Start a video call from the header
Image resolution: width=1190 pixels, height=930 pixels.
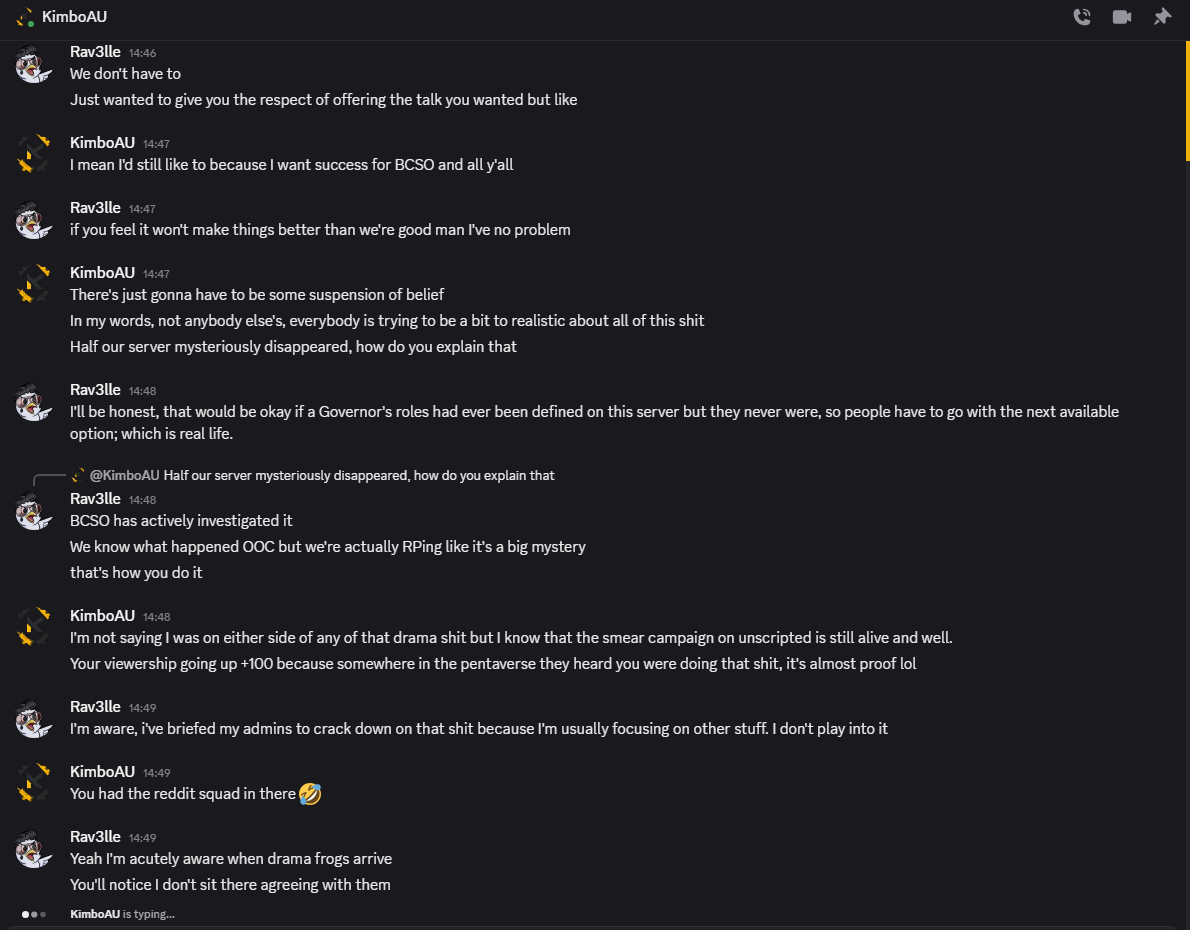coord(1122,17)
